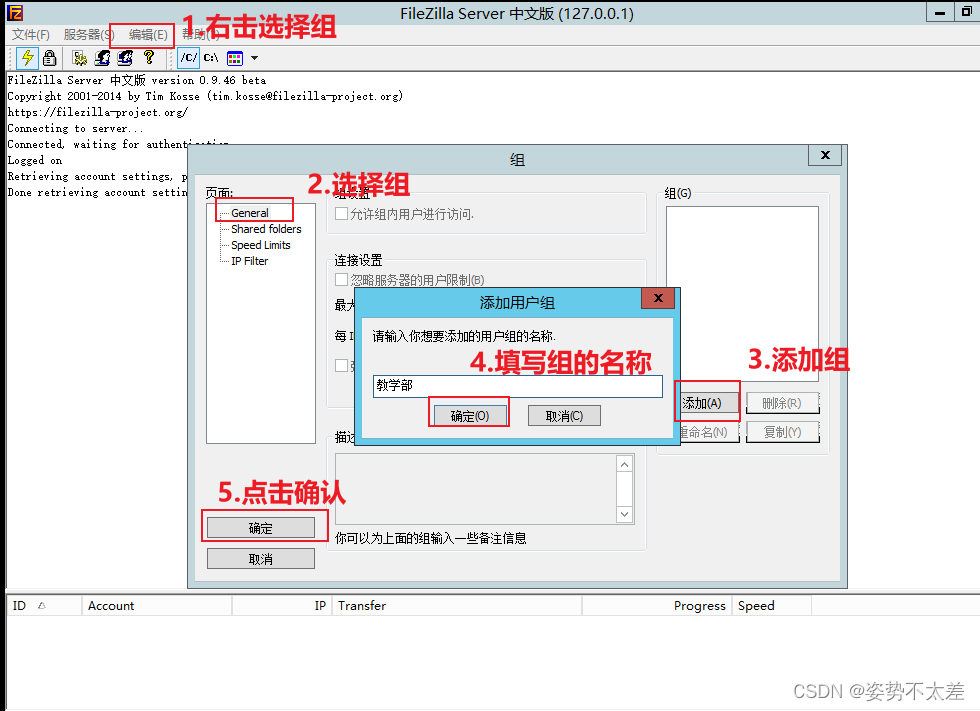The image size is (980, 711).
Task: Close the 组 dialog window
Action: click(825, 155)
